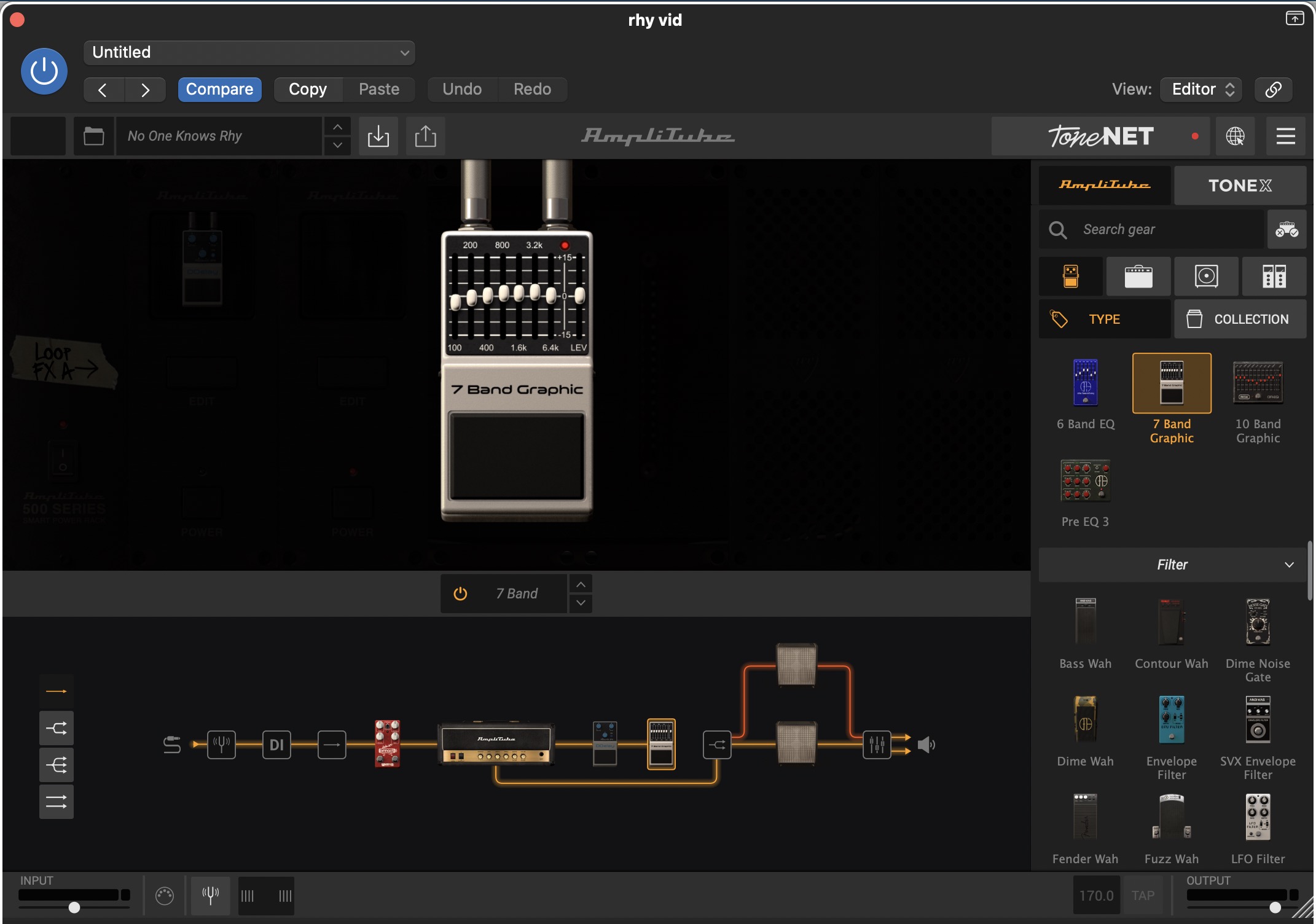The image size is (1316, 924).
Task: Click the export preset share icon
Action: (425, 136)
